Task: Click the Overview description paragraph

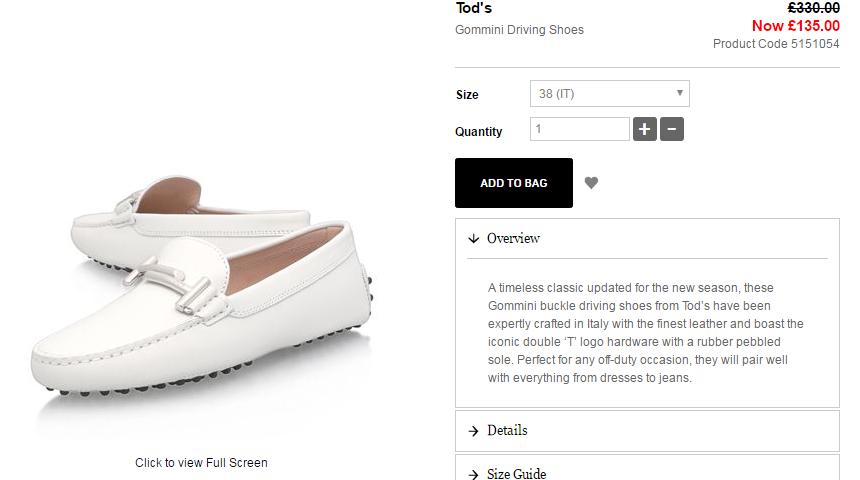Action: click(x=646, y=333)
